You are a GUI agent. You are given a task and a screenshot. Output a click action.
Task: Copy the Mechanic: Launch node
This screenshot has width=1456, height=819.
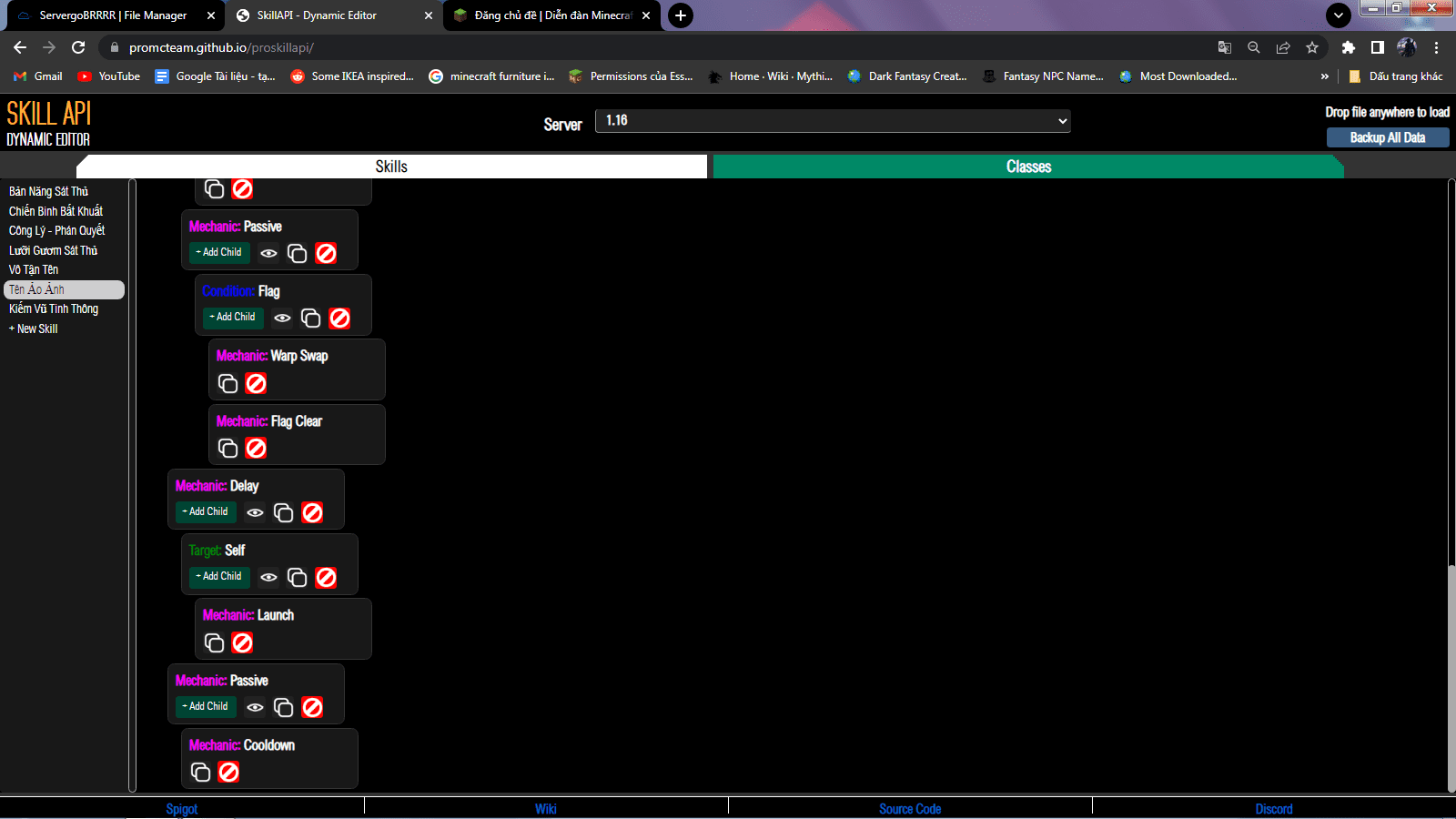[x=214, y=642]
